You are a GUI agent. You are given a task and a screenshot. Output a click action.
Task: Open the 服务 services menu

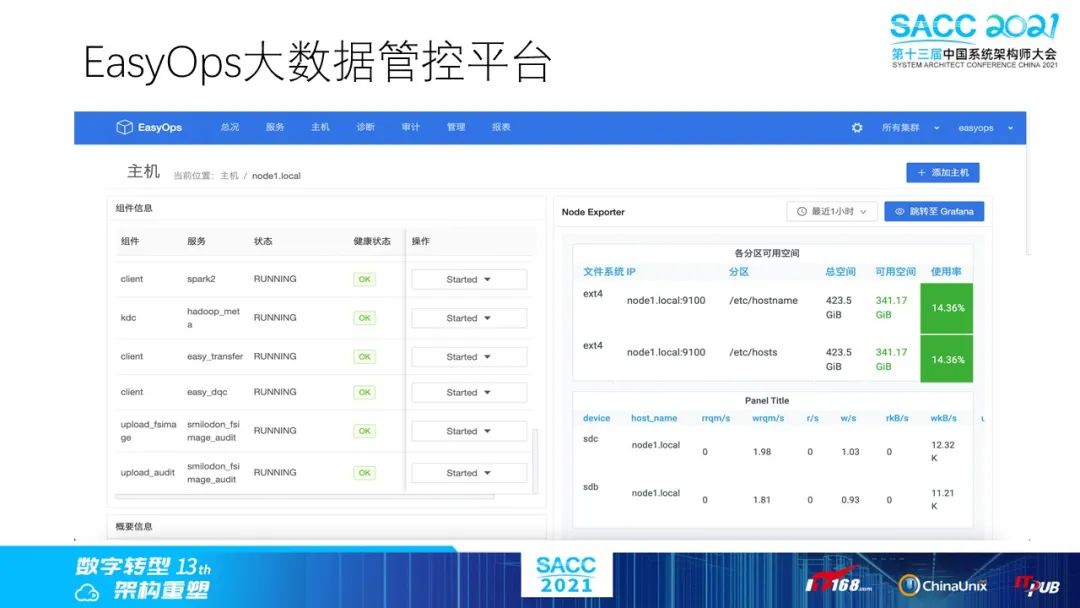(275, 127)
